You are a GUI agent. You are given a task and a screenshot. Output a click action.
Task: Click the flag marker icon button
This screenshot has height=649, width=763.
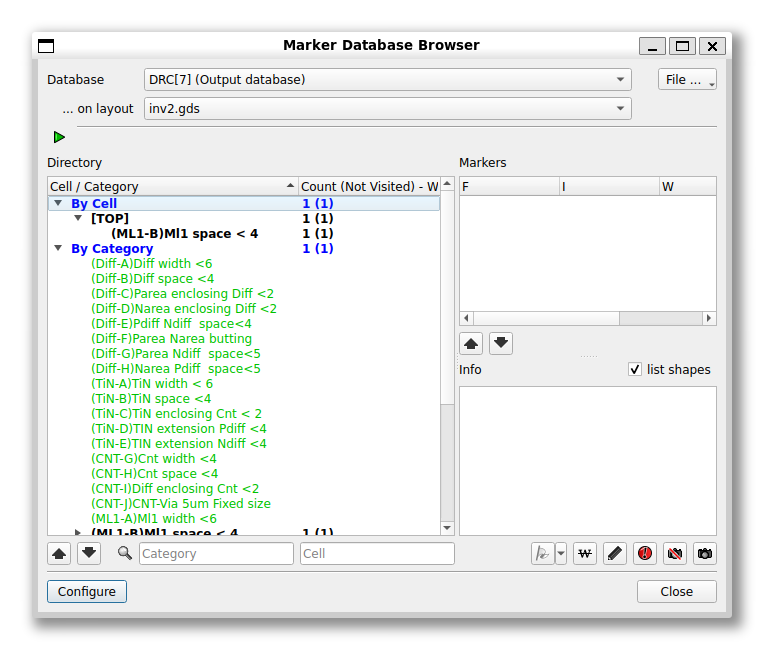point(543,554)
